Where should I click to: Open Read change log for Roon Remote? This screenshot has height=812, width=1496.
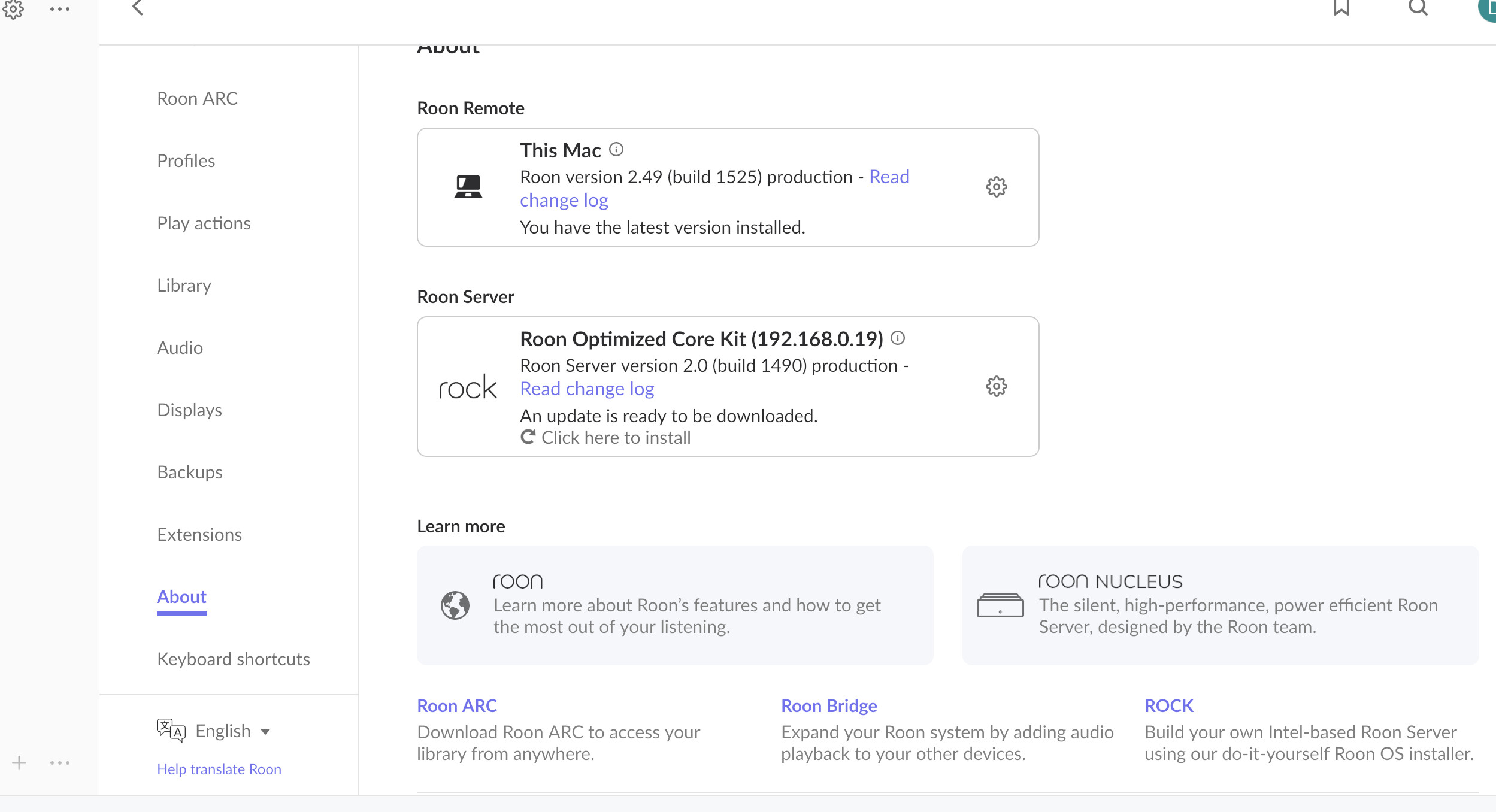tap(714, 189)
